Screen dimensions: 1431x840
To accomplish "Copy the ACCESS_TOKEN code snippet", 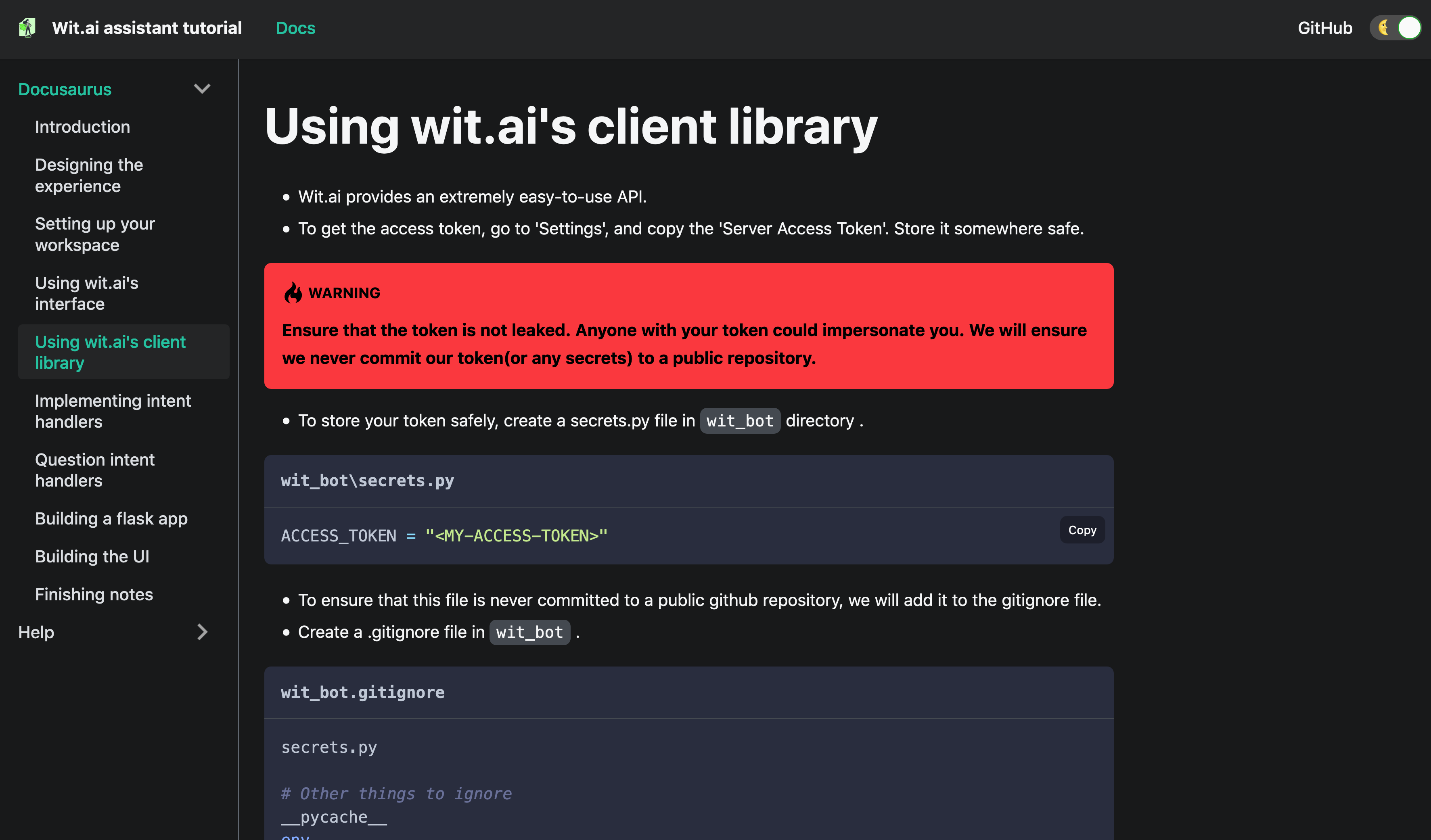I will [1082, 530].
